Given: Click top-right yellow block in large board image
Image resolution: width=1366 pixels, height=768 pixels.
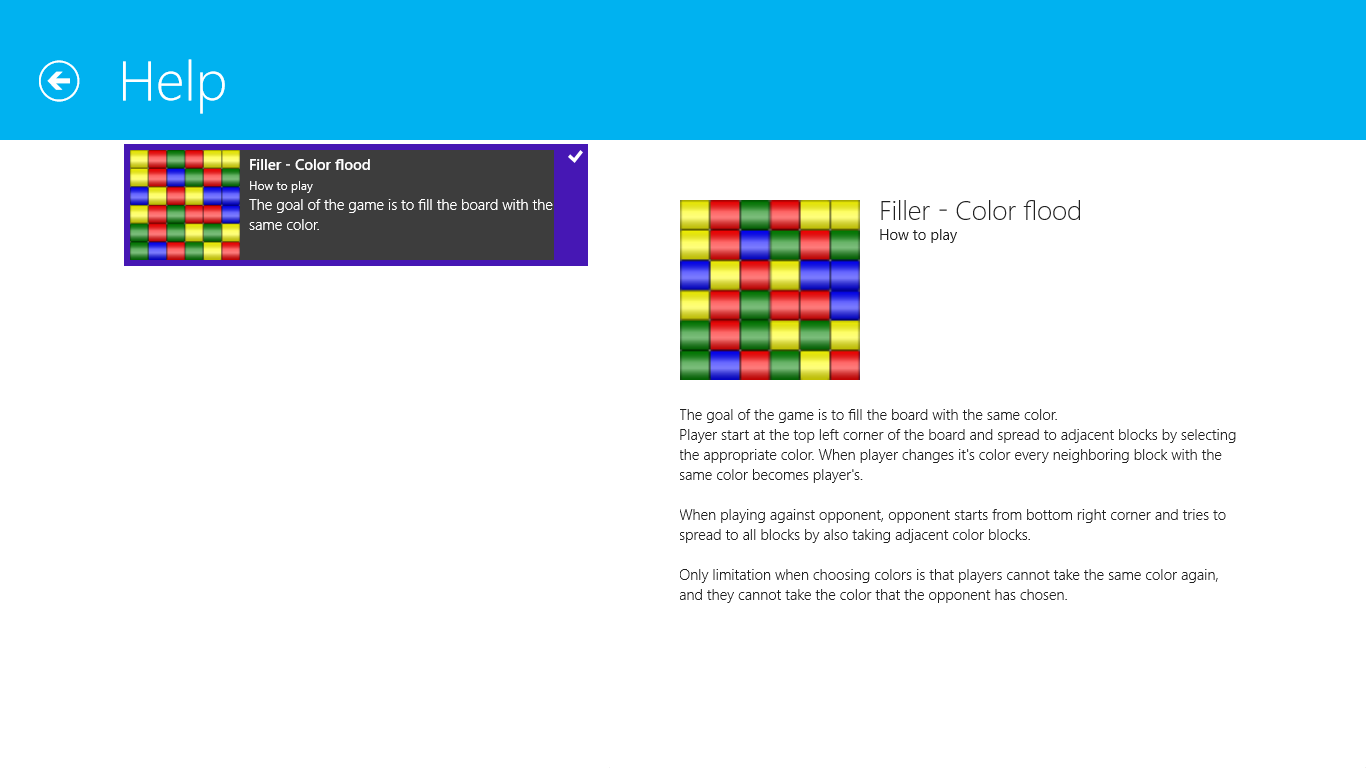Looking at the screenshot, I should [x=845, y=215].
